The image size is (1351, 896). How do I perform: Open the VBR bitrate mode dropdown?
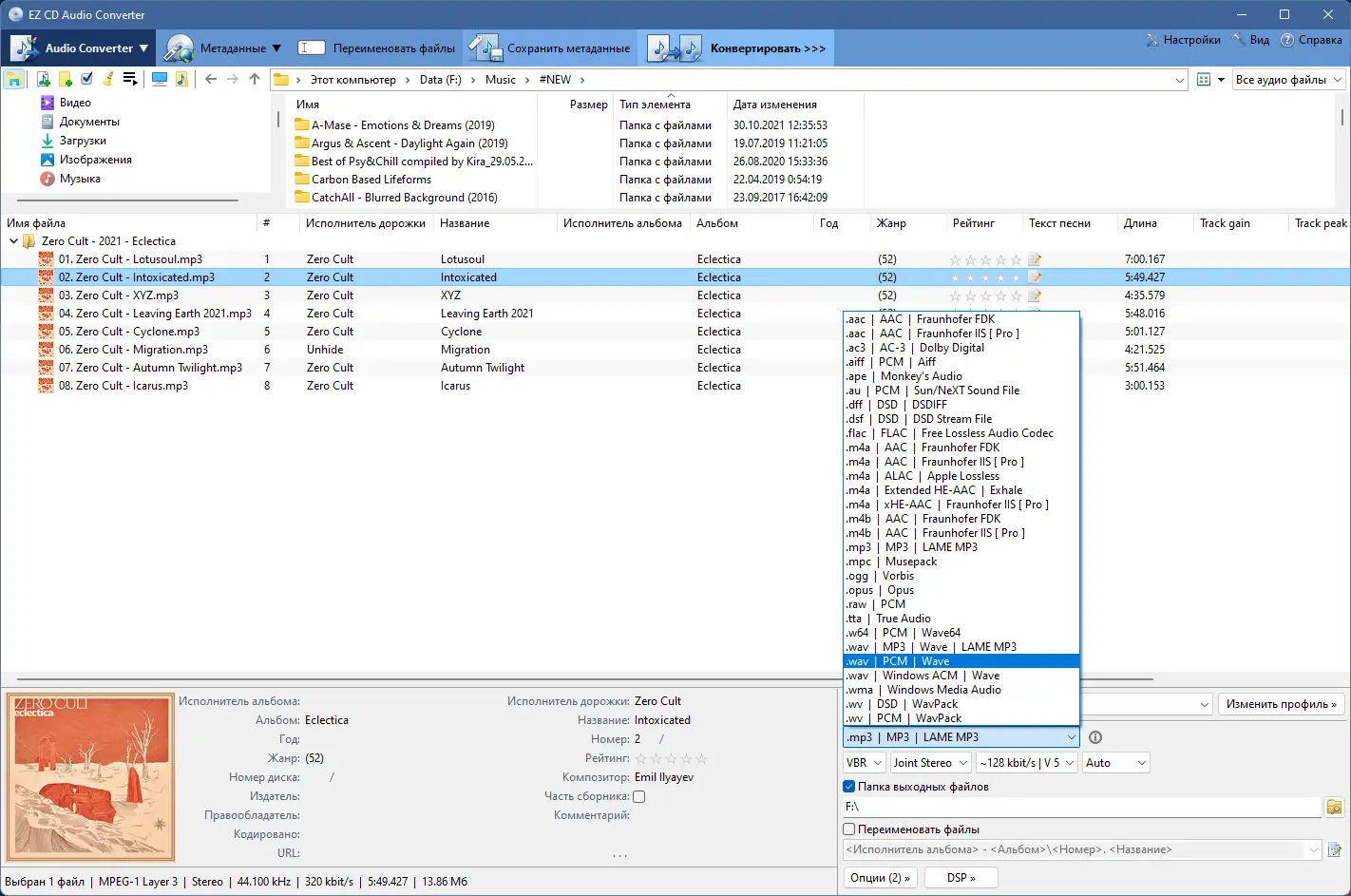[862, 762]
